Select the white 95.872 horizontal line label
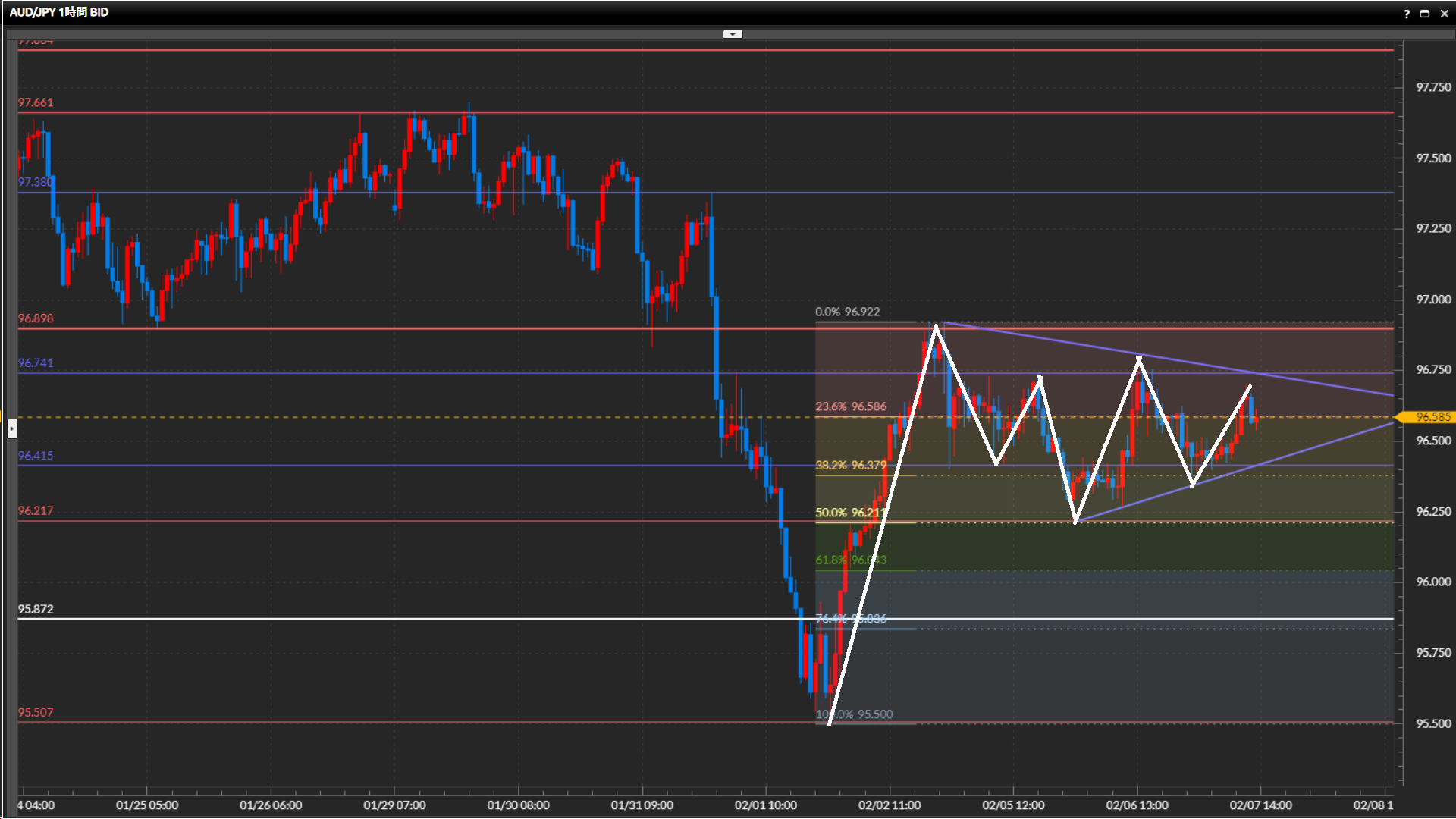 point(36,609)
